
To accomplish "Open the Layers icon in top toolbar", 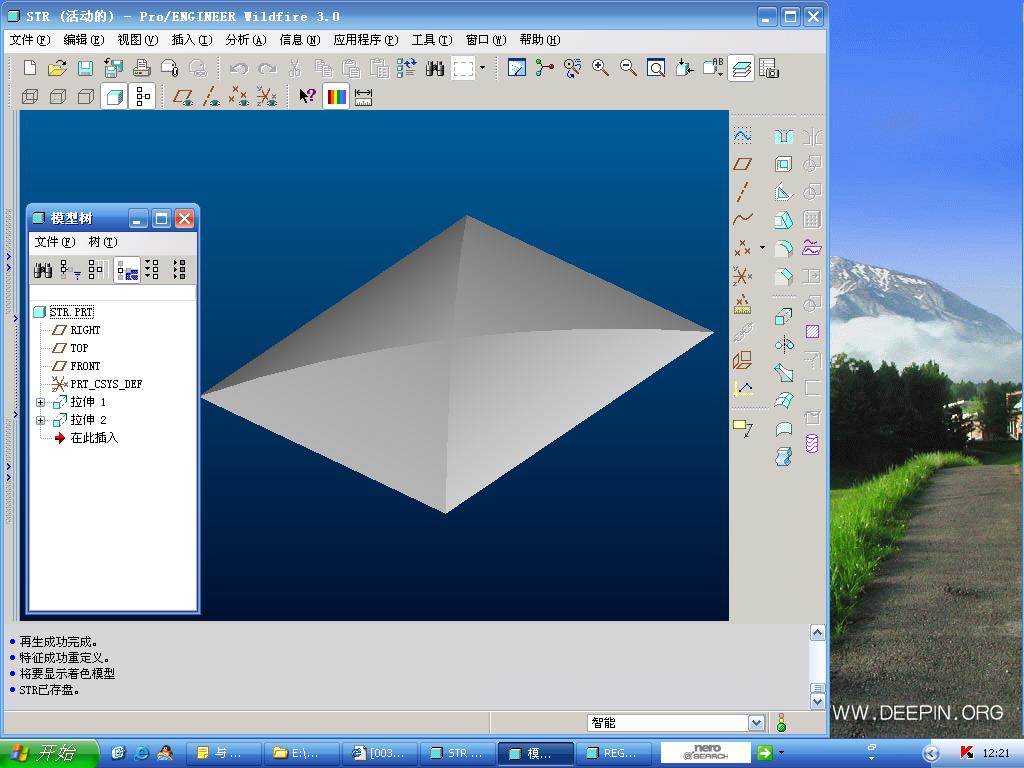I will point(741,68).
